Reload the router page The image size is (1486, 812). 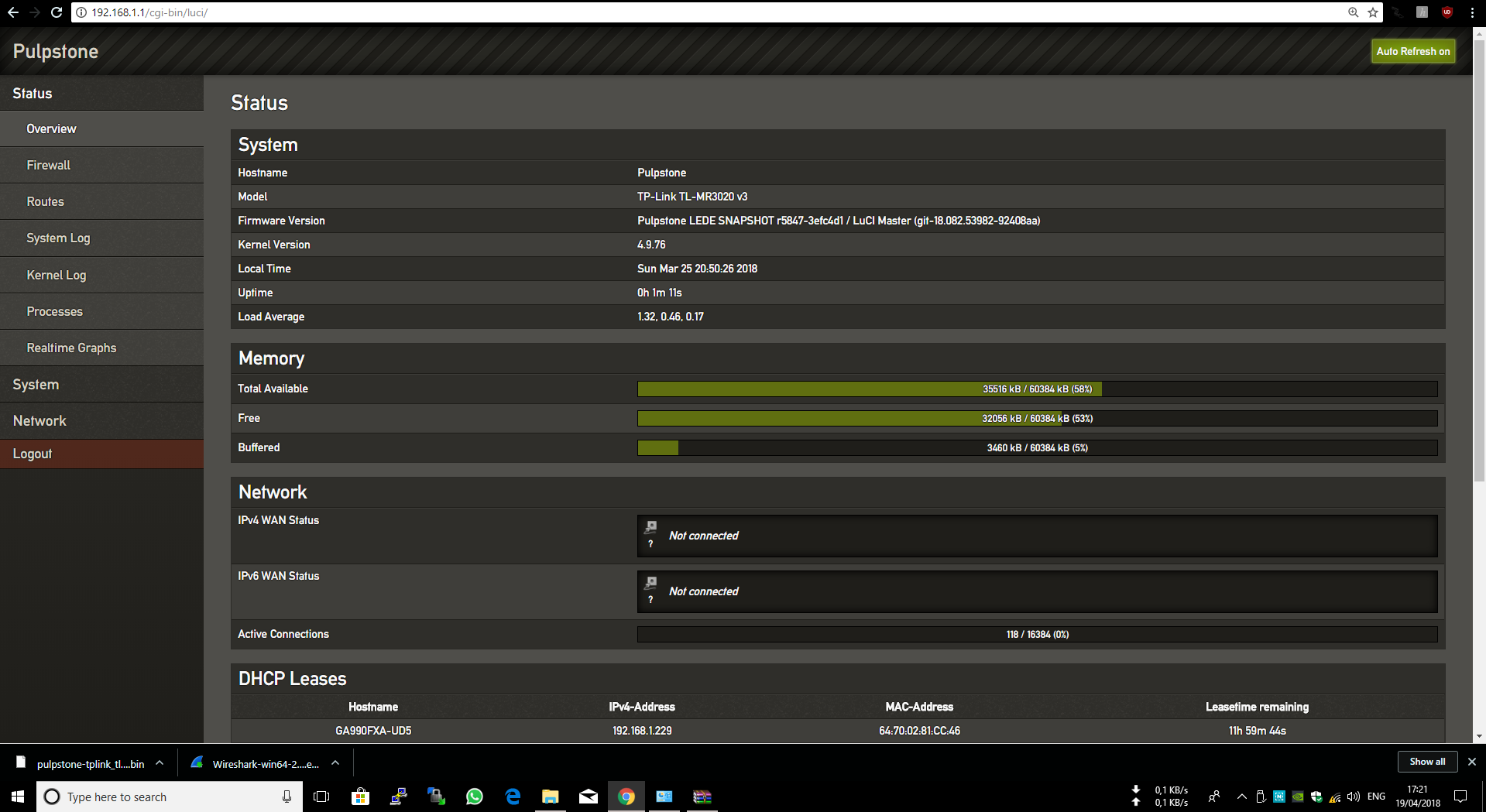[56, 12]
